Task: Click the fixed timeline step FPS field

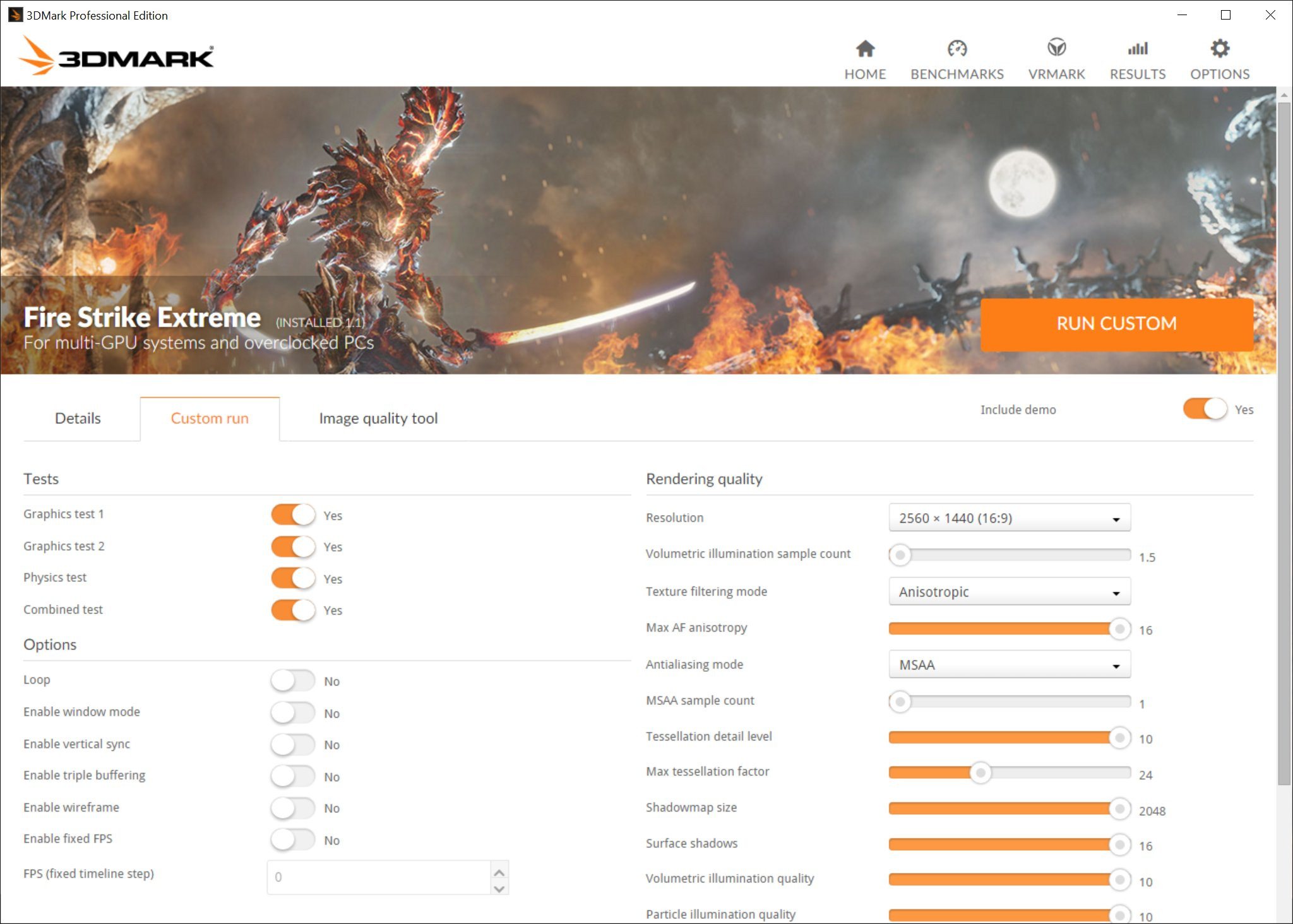Action: (379, 877)
